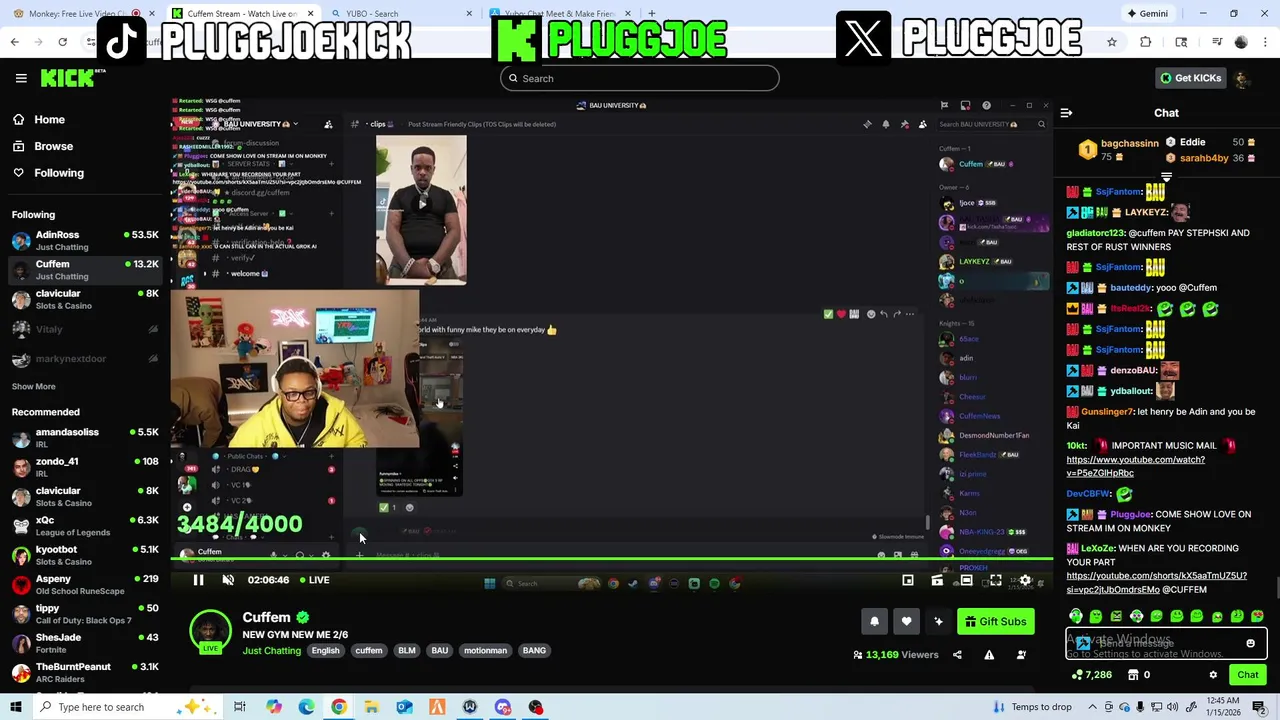
Task: Open chat settings gear icon
Action: (1213, 675)
